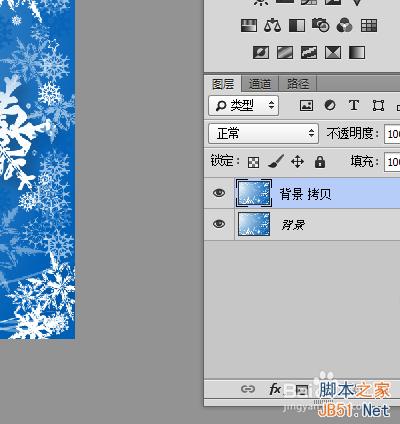This screenshot has height=424, width=400.
Task: Click the 背景 拷贝 layer name
Action: tap(305, 194)
